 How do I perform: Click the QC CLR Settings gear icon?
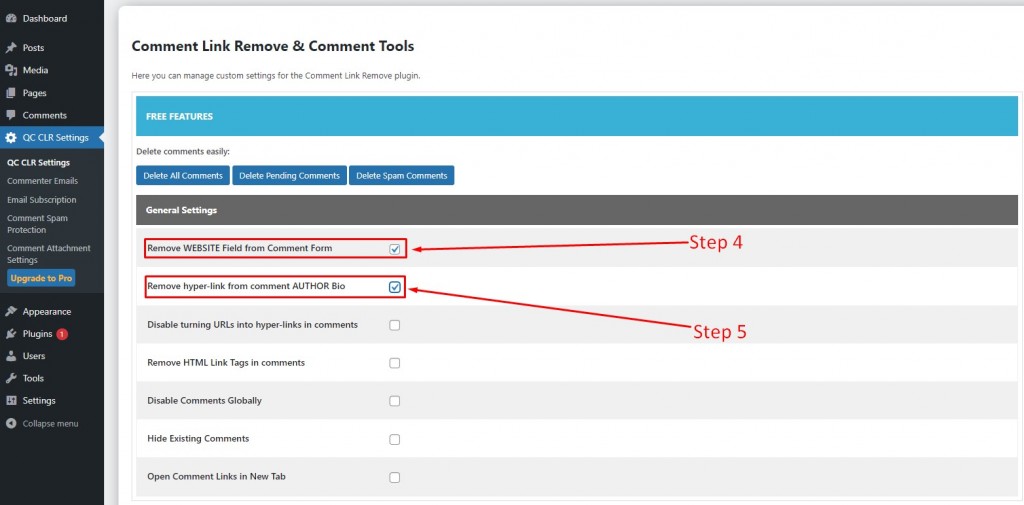pos(11,138)
